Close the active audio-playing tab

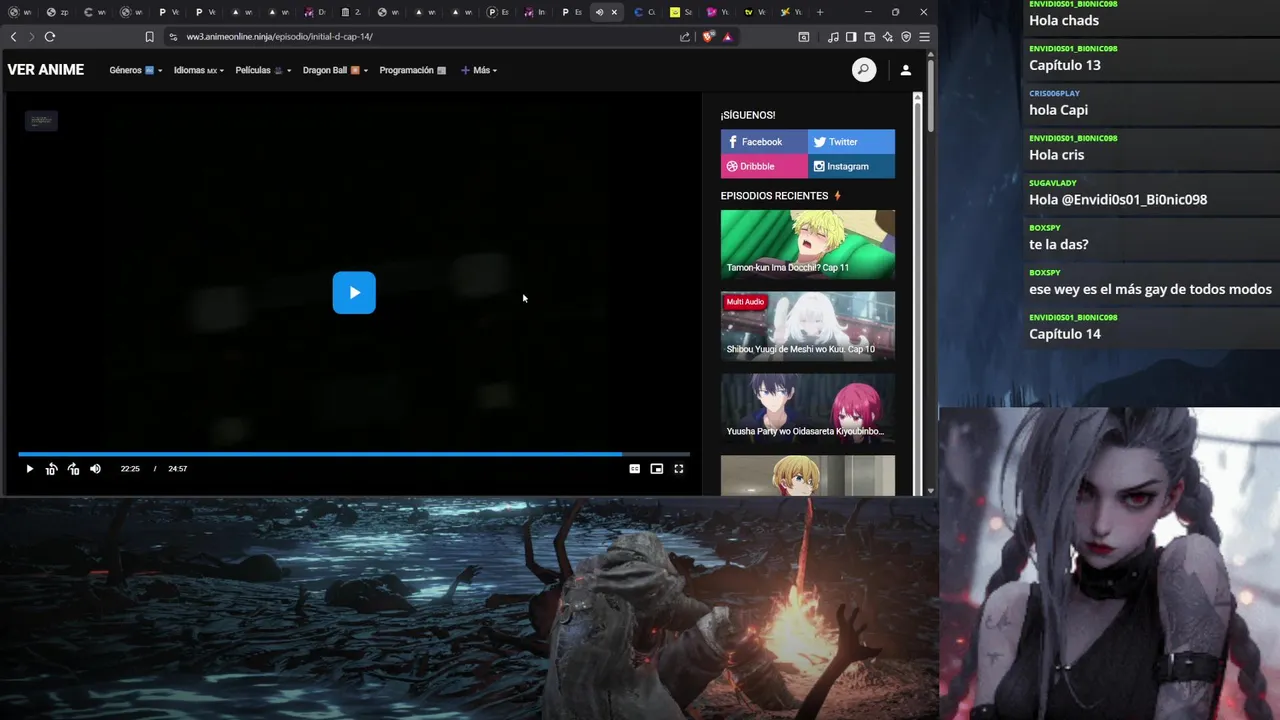point(614,12)
